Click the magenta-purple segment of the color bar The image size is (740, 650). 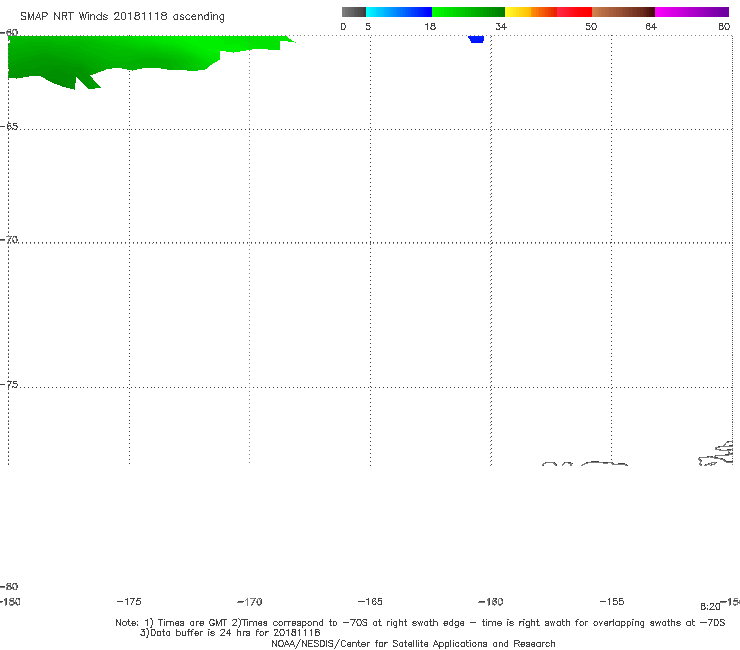point(692,12)
